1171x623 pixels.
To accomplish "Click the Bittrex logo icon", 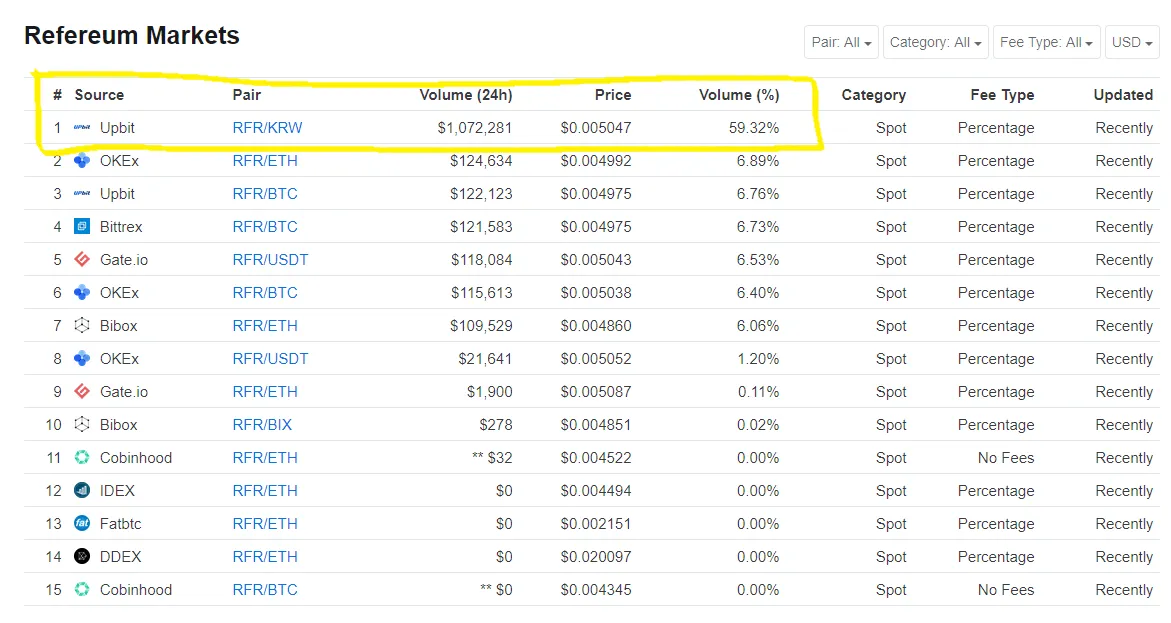I will 82,226.
